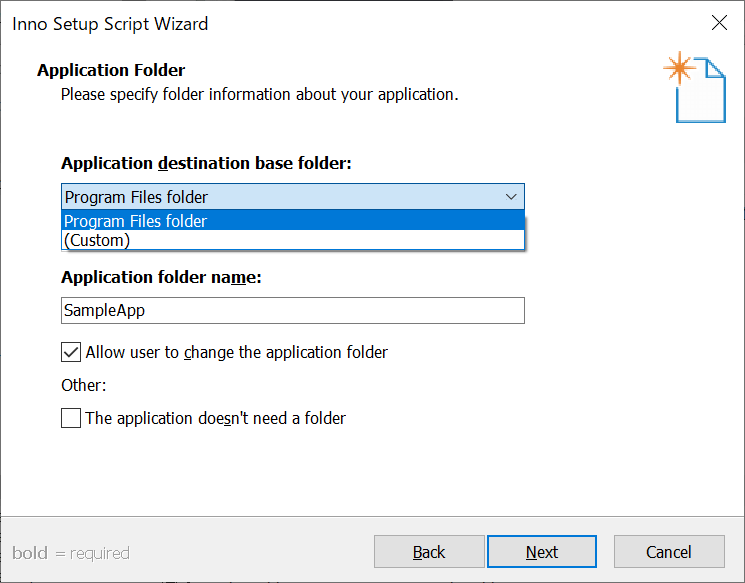Click the Application Folder heading
This screenshot has height=583, width=745.
click(x=111, y=70)
